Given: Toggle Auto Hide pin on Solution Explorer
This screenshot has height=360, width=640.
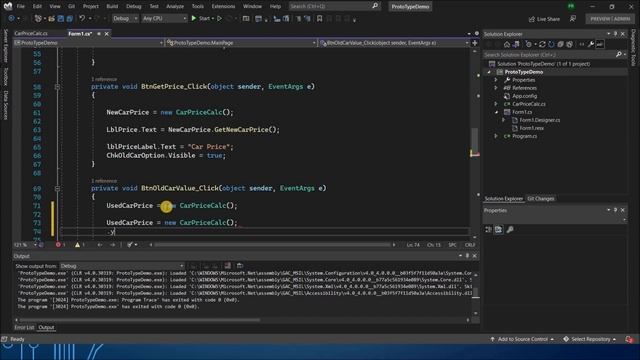Looking at the screenshot, I should (x=615, y=34).
